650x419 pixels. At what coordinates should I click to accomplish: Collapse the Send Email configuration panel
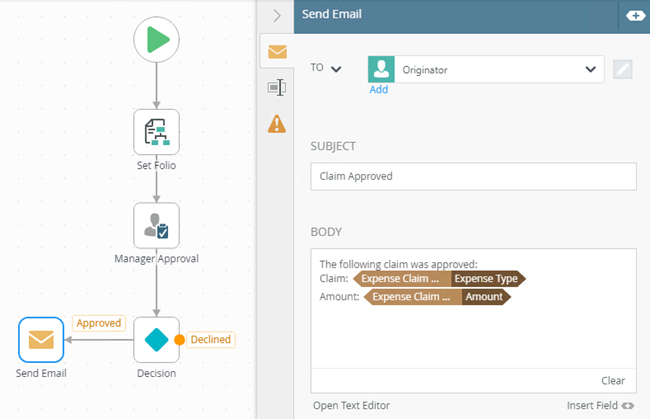[x=277, y=15]
